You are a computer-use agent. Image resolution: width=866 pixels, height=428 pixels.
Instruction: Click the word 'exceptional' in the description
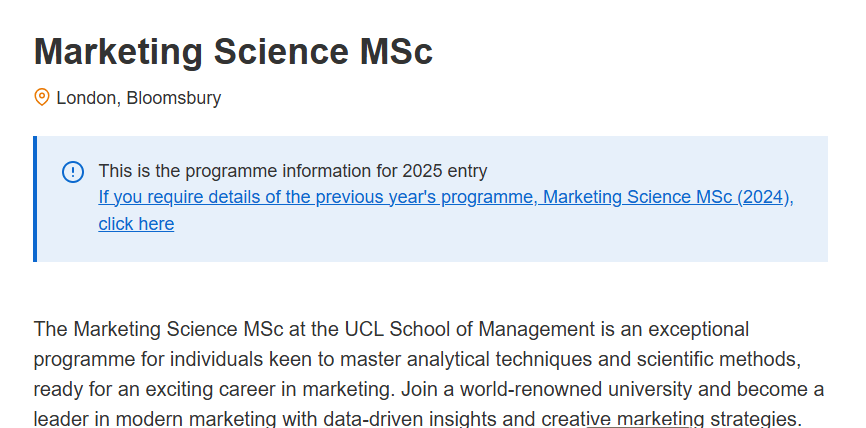(699, 330)
